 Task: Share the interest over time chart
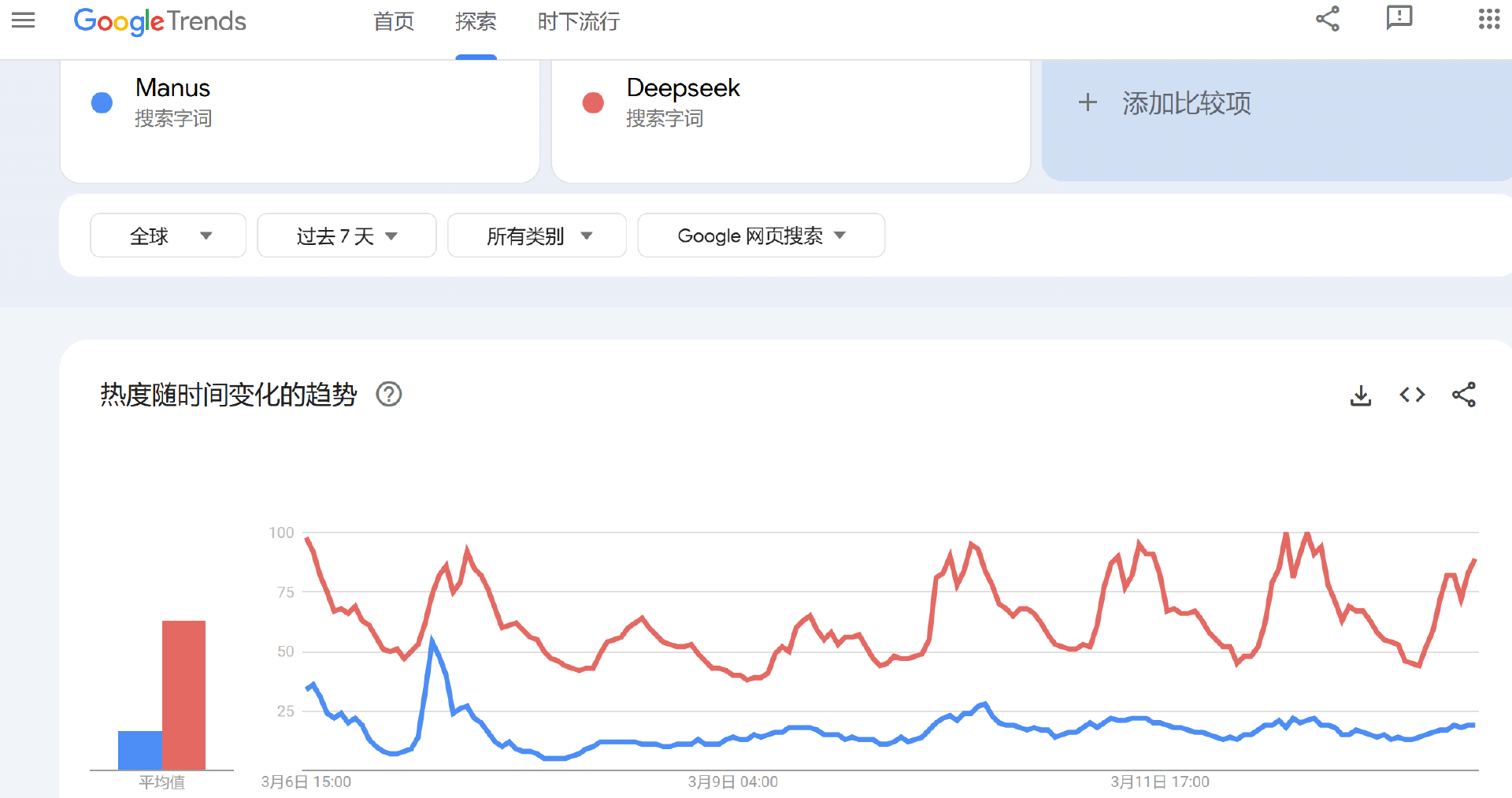pos(1464,395)
